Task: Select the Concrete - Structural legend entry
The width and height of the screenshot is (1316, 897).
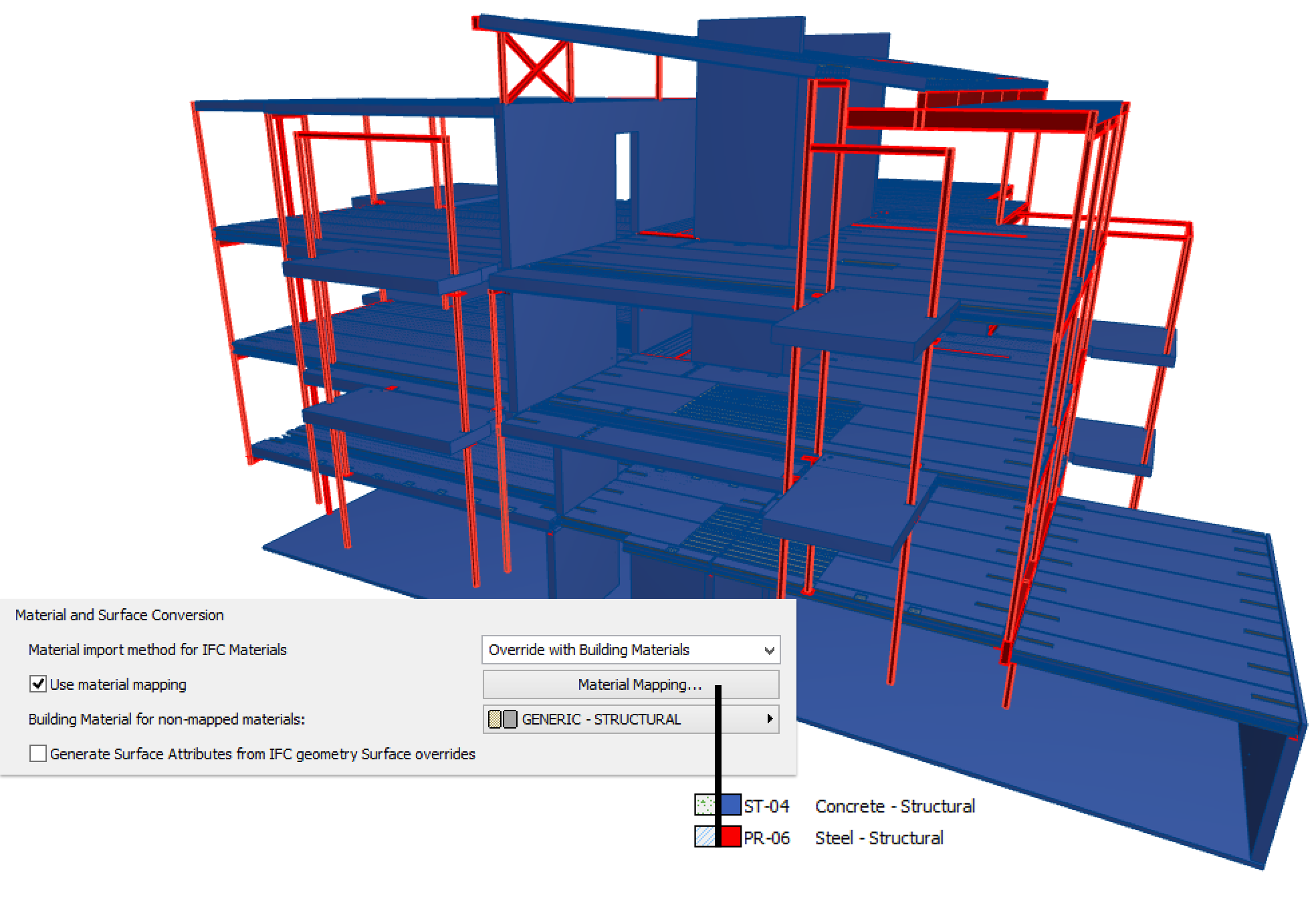Action: point(896,806)
